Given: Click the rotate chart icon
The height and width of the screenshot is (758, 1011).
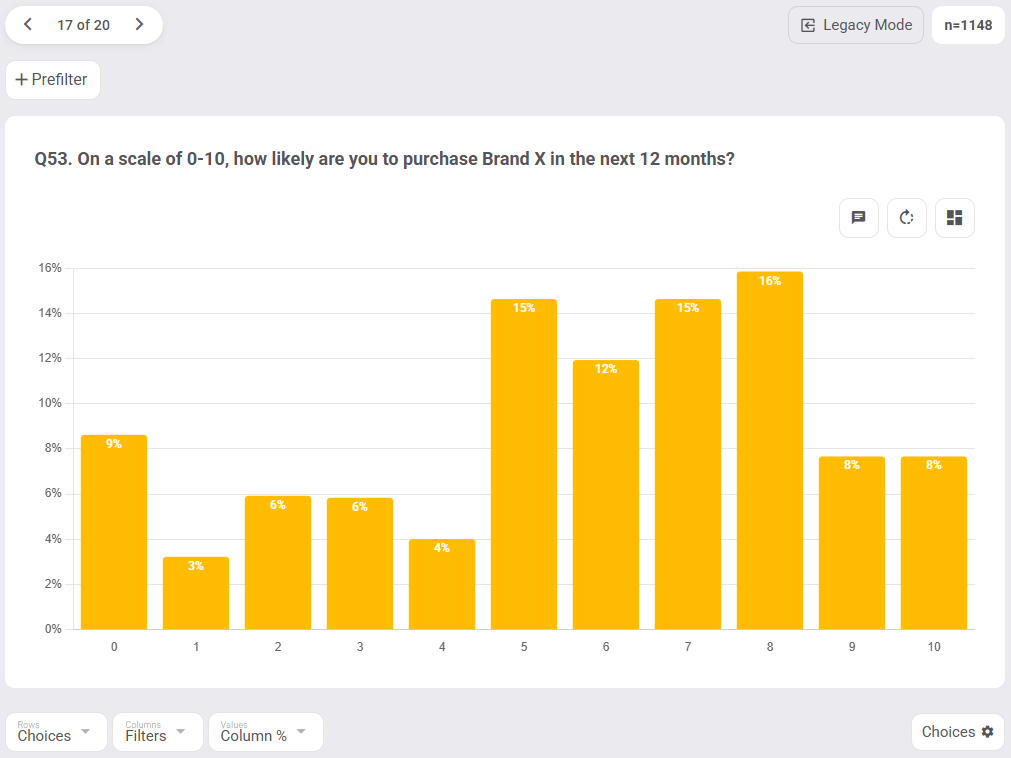Looking at the screenshot, I should [907, 218].
